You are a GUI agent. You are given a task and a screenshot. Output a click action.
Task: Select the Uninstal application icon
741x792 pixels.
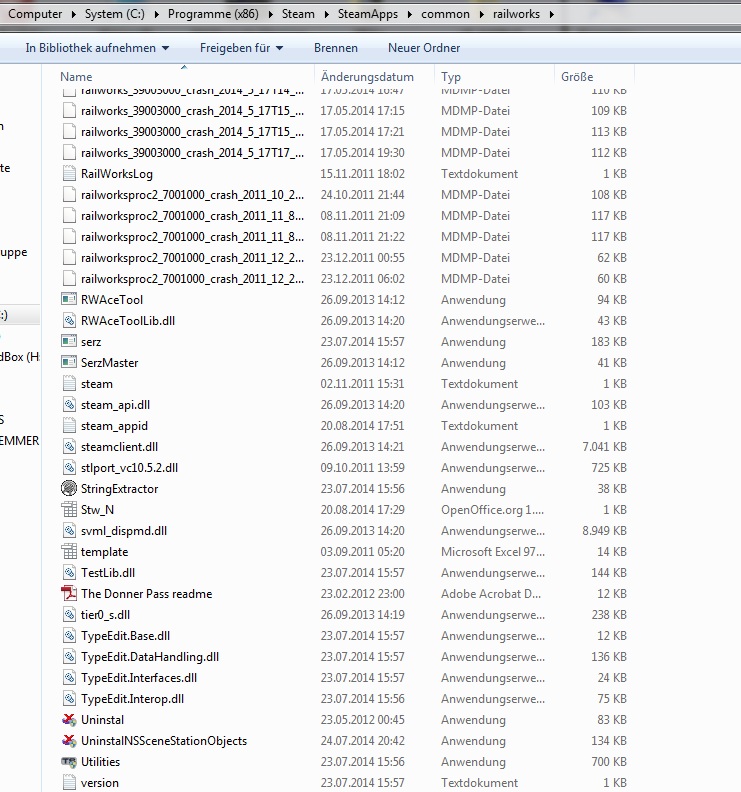pyautogui.click(x=69, y=720)
